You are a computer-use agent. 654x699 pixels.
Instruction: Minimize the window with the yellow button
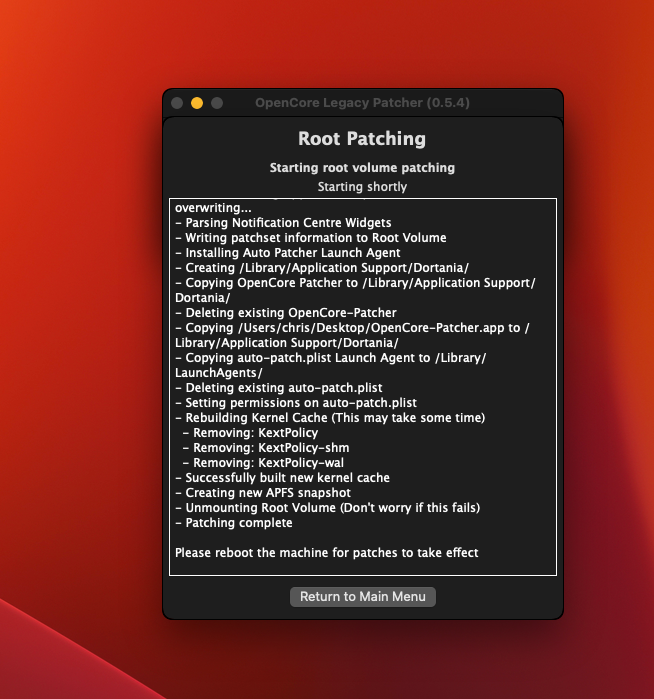point(197,103)
